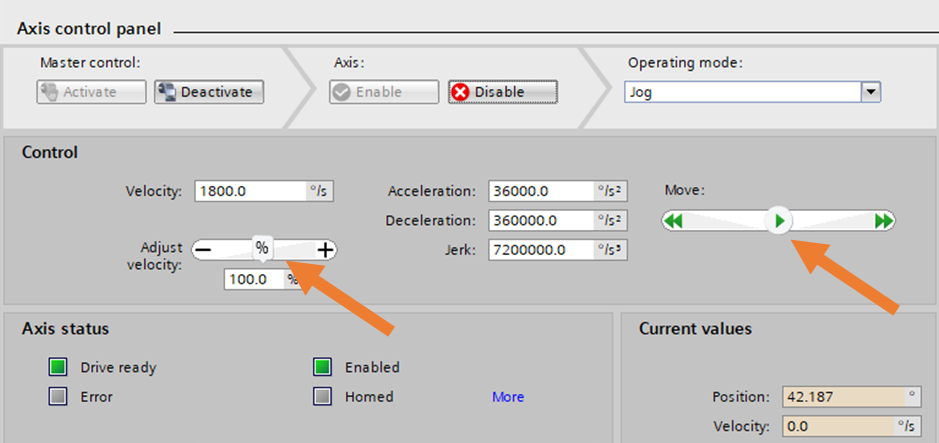Click the plus icon on Adjust velocity slider
Viewport: 939px width, 443px height.
point(325,250)
